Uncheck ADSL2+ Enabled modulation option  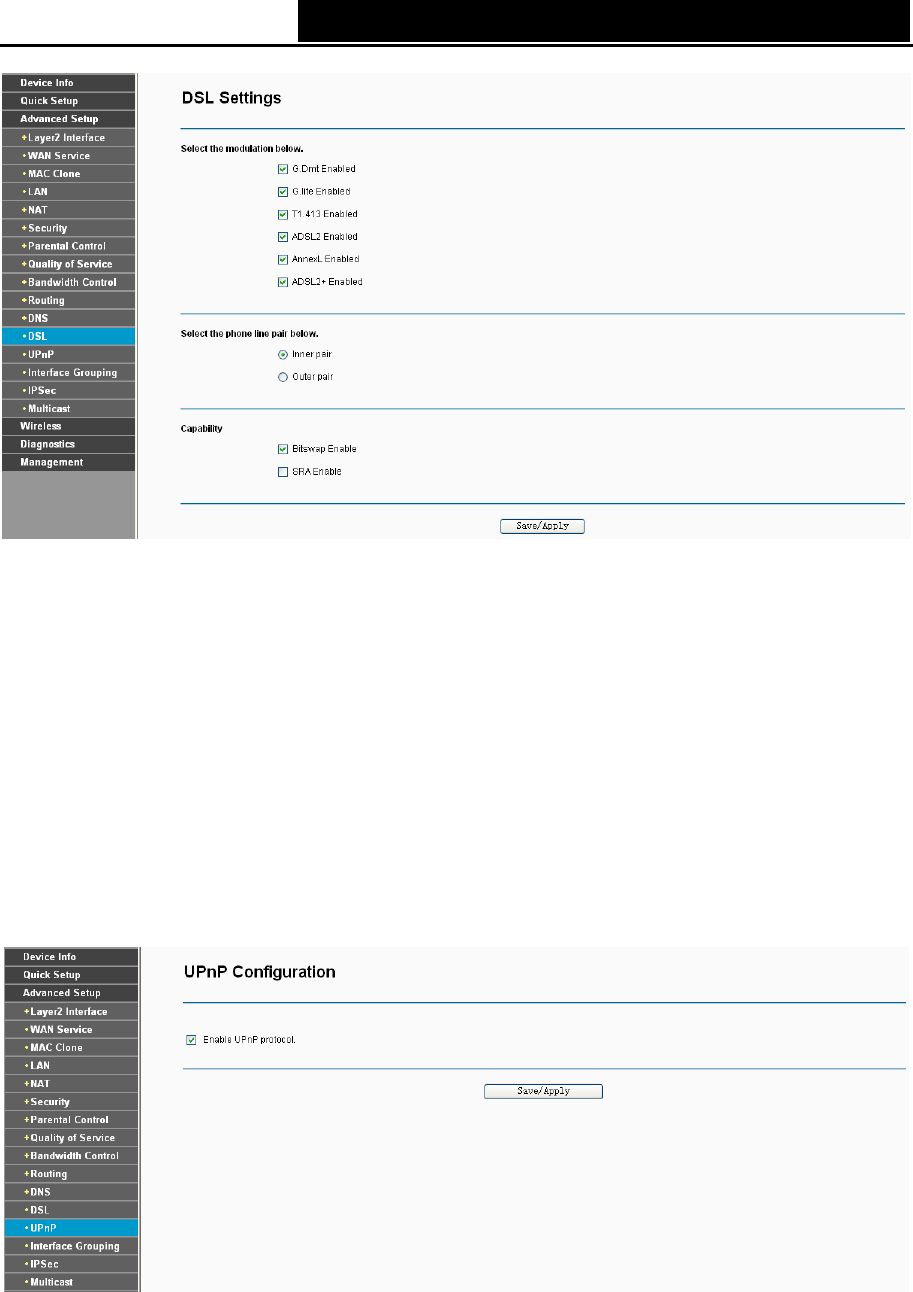tap(283, 282)
